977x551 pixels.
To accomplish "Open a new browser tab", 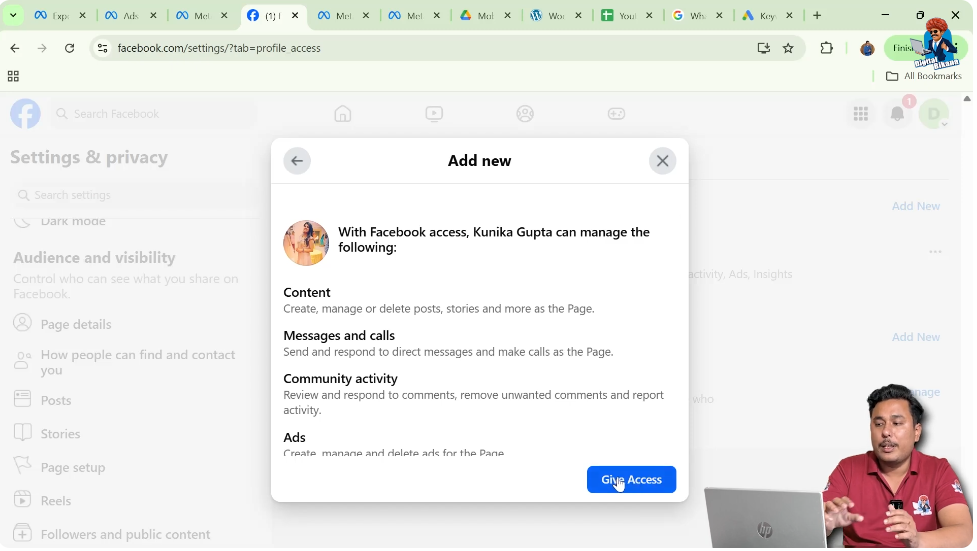I will [819, 16].
